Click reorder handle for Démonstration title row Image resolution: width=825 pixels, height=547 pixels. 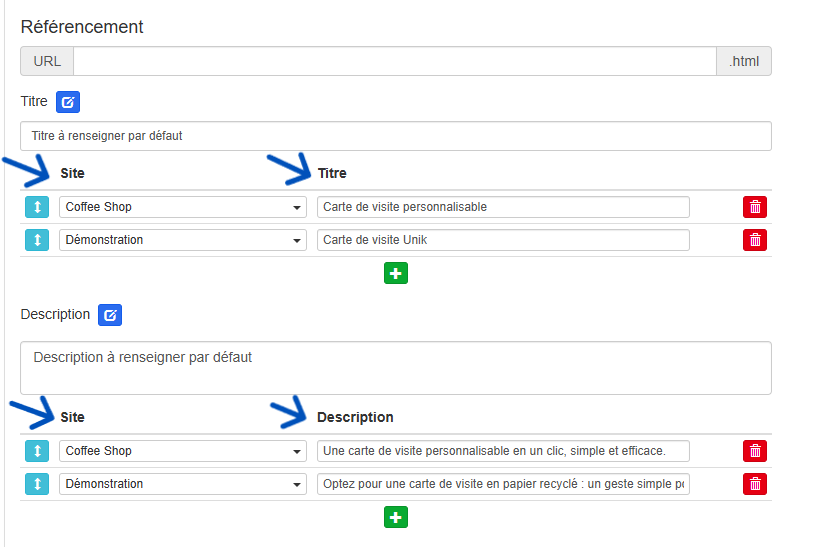coord(37,240)
